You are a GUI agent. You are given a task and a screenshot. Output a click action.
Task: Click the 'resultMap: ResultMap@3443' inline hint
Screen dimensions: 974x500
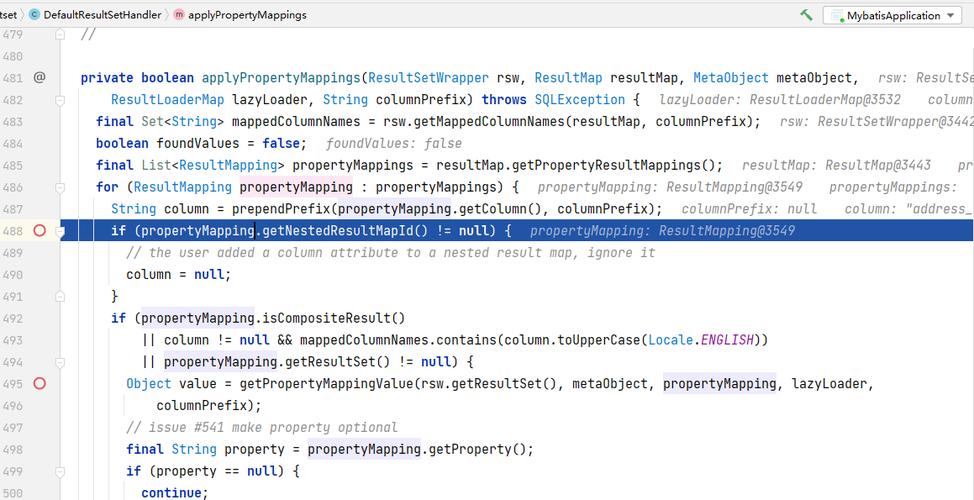point(836,165)
